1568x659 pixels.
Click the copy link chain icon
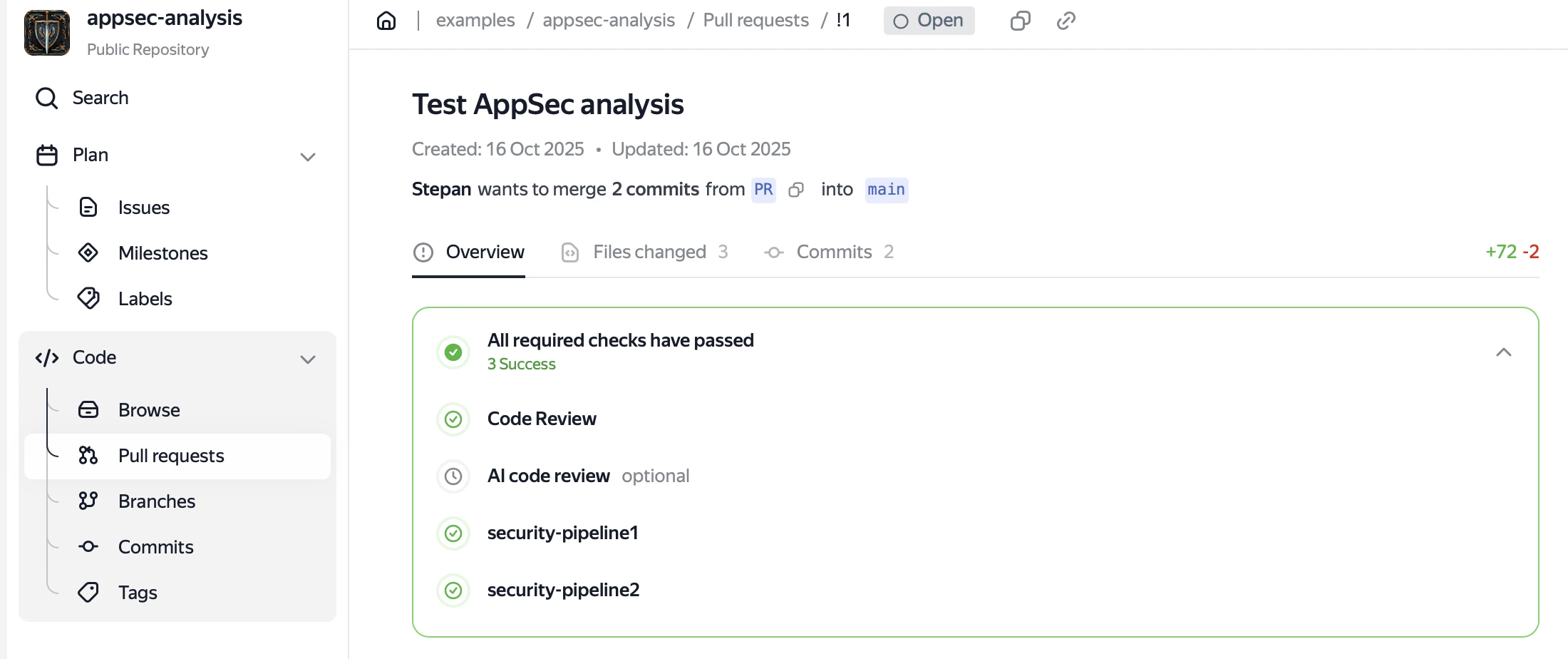(x=1066, y=21)
